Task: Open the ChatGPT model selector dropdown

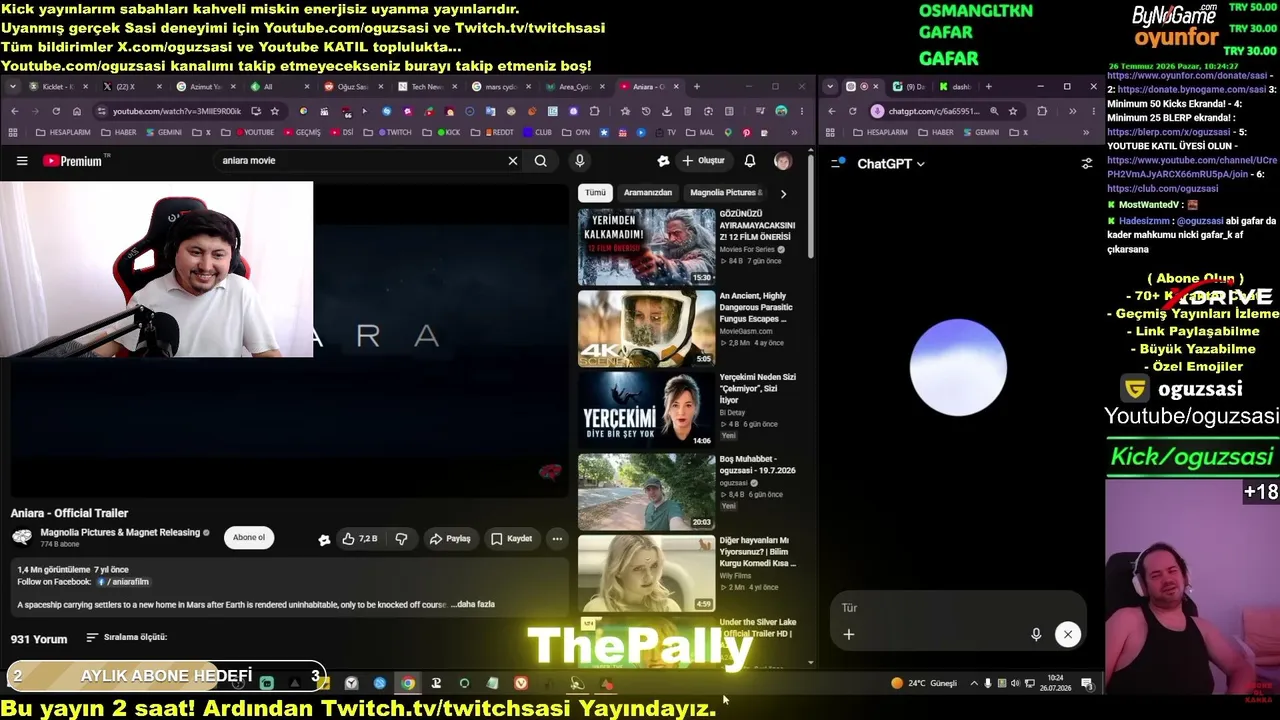Action: pos(891,164)
